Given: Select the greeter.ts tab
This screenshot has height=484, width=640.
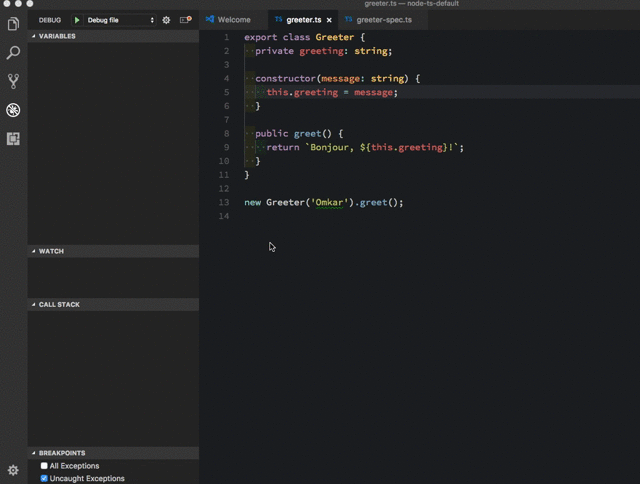Looking at the screenshot, I should pyautogui.click(x=303, y=20).
